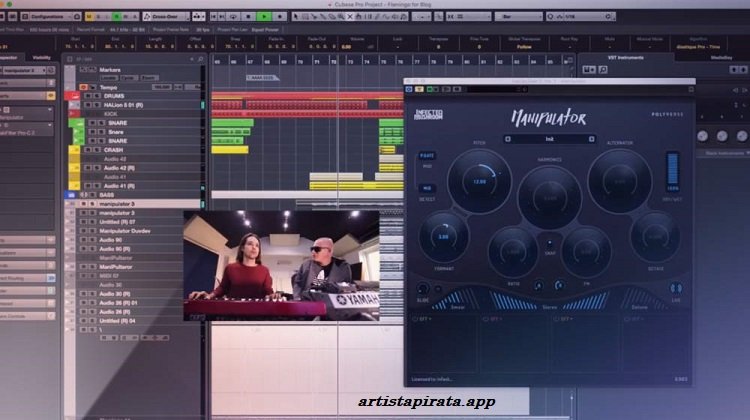Select the Manipulator Duvdev track
750x420 pixels.
pos(124,231)
